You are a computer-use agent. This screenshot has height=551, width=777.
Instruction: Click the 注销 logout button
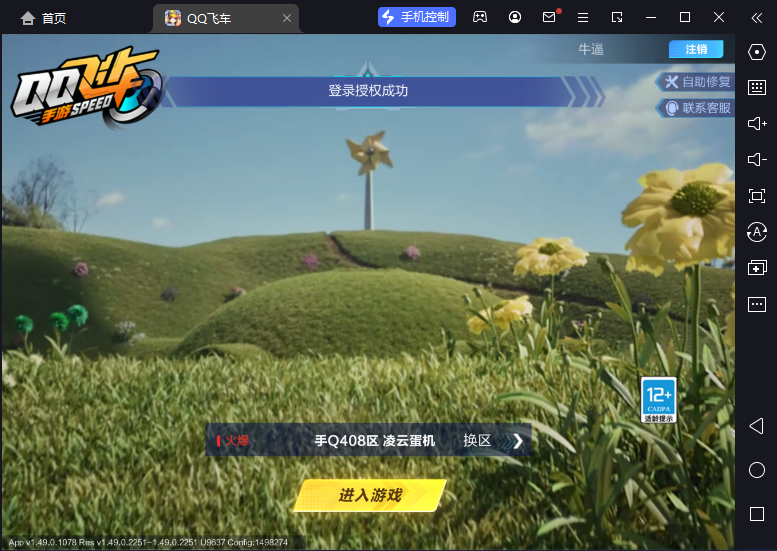pos(696,49)
